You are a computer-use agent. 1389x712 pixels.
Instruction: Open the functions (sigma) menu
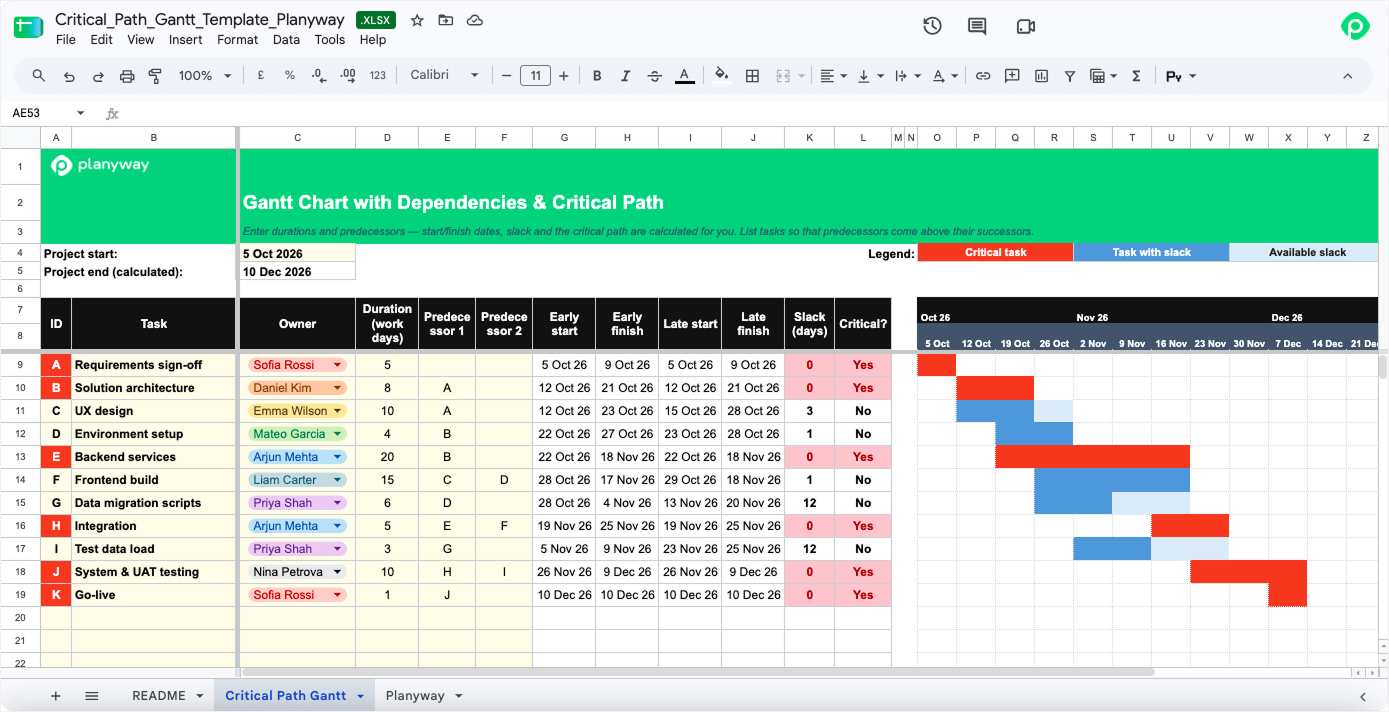click(x=1136, y=76)
